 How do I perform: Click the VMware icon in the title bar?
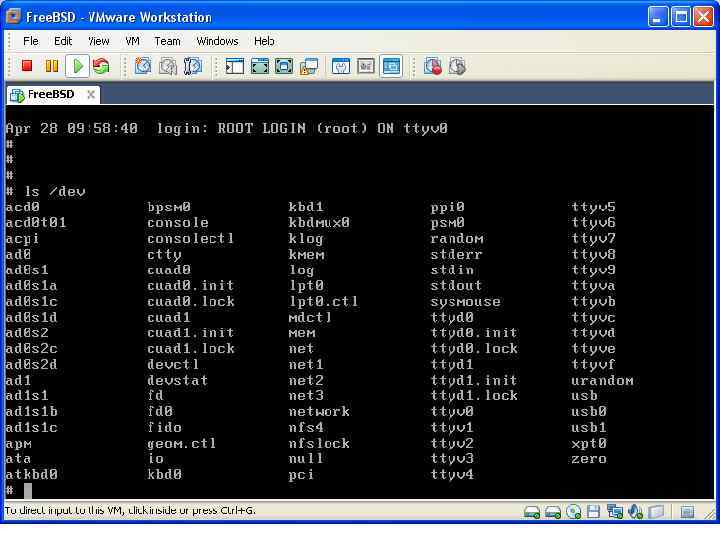pos(13,17)
